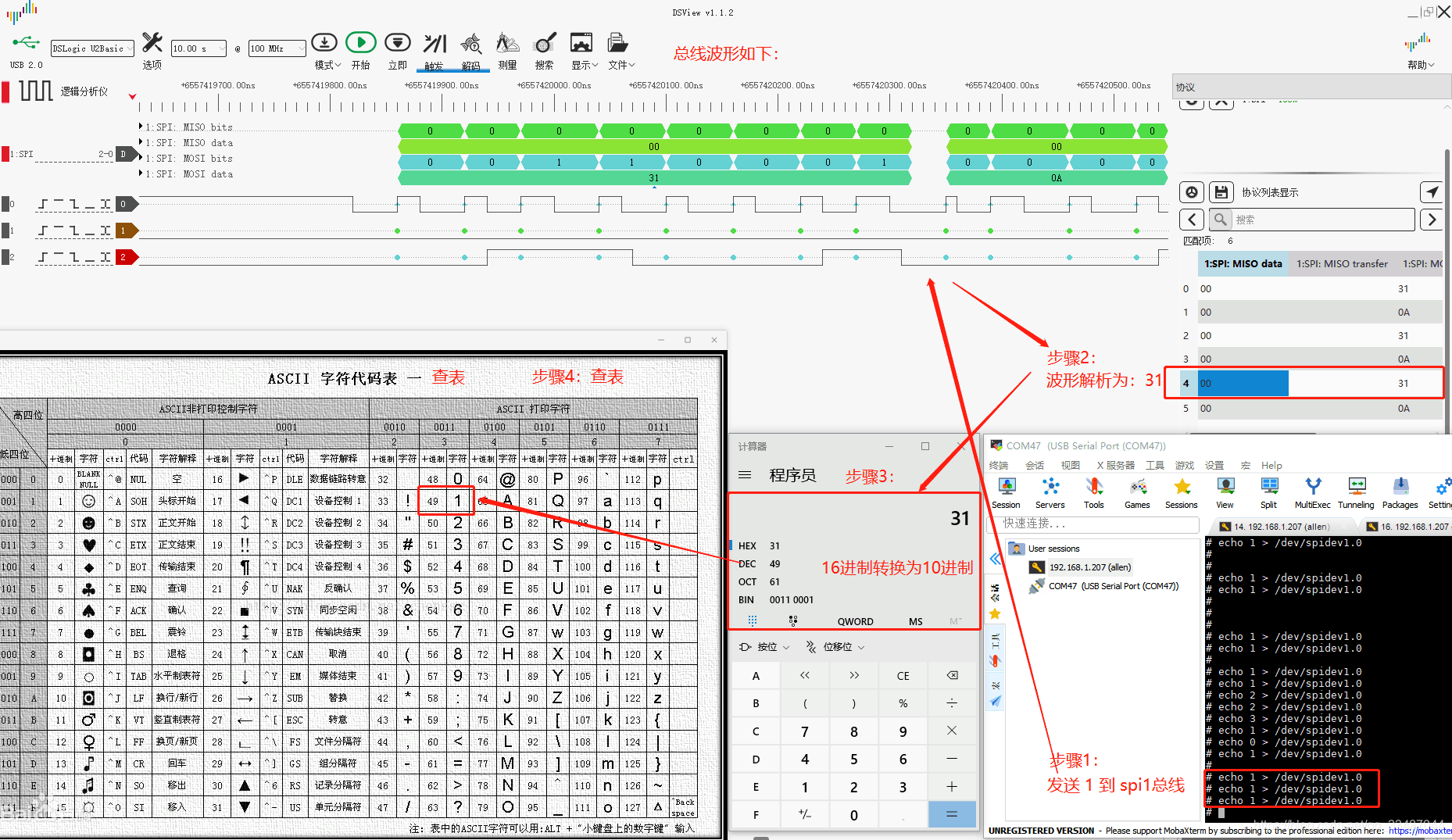Select BIN base in calculator
Viewport: 1452px width, 840px height.
tap(746, 600)
